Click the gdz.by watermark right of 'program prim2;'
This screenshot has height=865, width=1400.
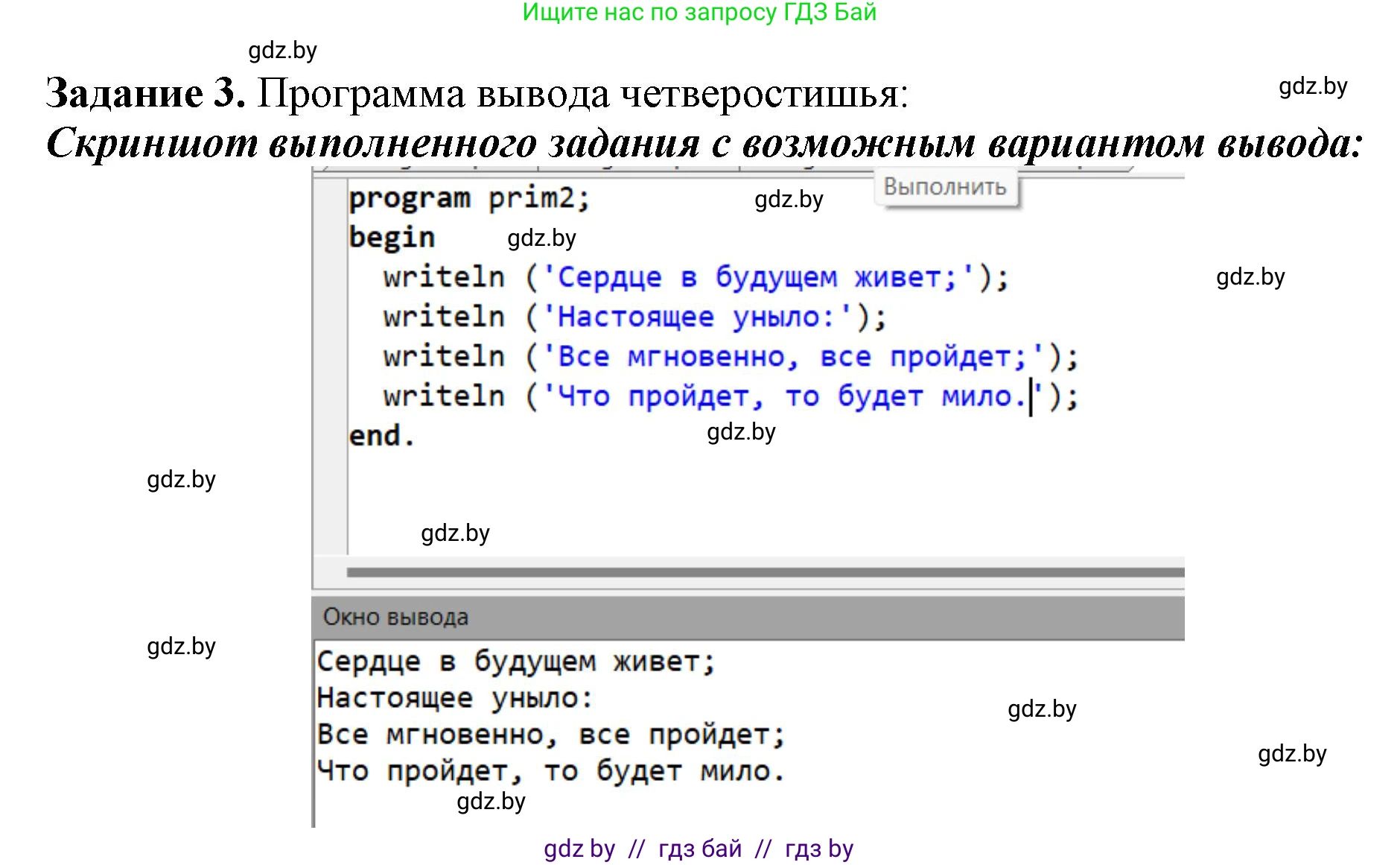pyautogui.click(x=789, y=200)
